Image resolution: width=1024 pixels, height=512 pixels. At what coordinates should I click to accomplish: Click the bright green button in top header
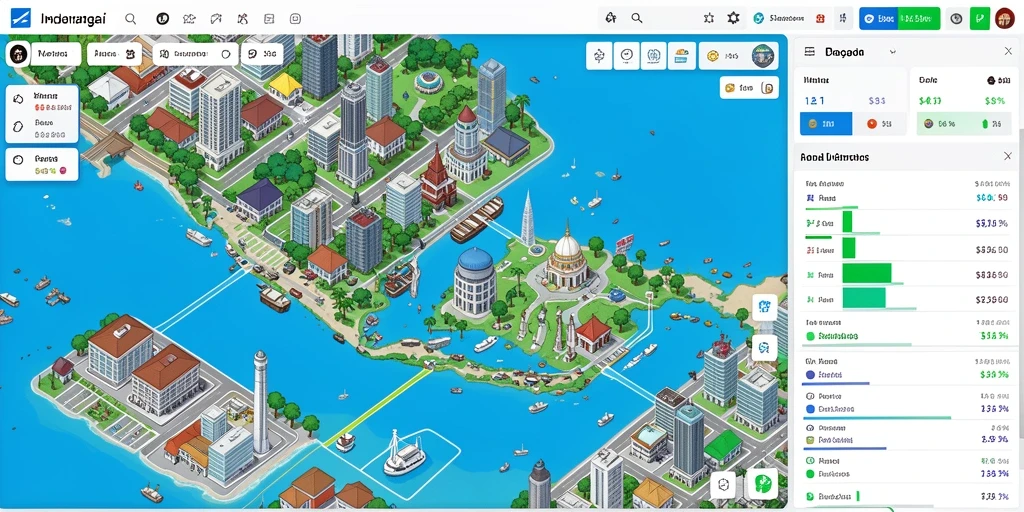point(920,18)
